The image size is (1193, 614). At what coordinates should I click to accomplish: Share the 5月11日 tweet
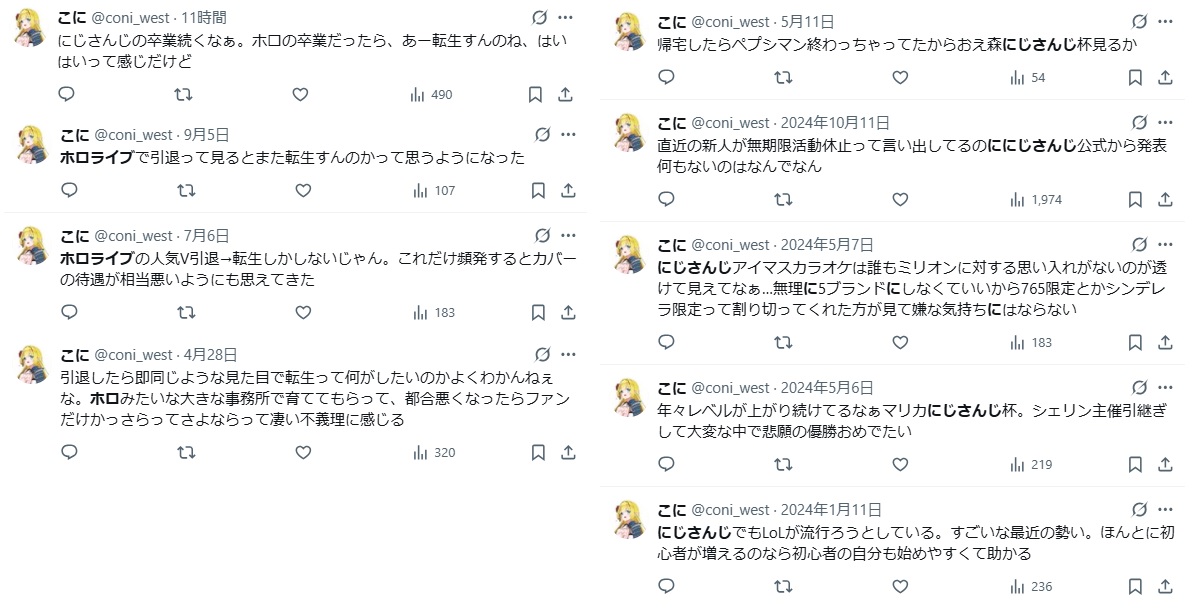1165,77
